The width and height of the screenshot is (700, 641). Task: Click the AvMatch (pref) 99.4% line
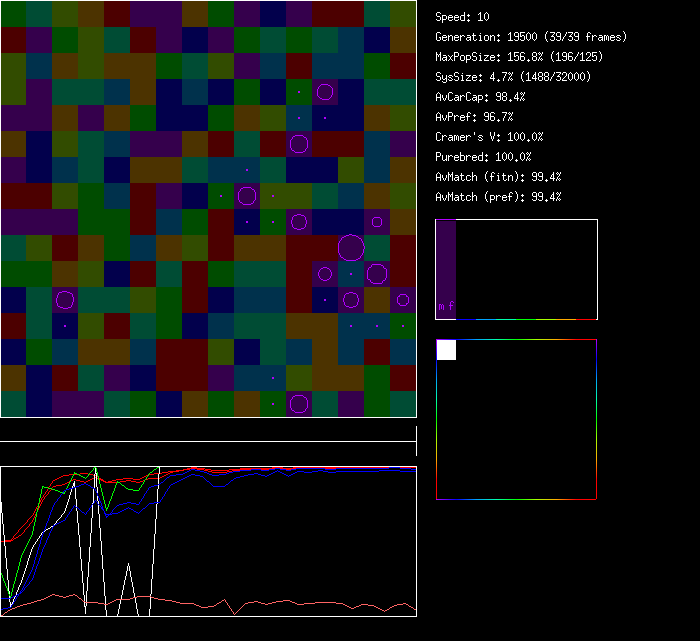(498, 197)
